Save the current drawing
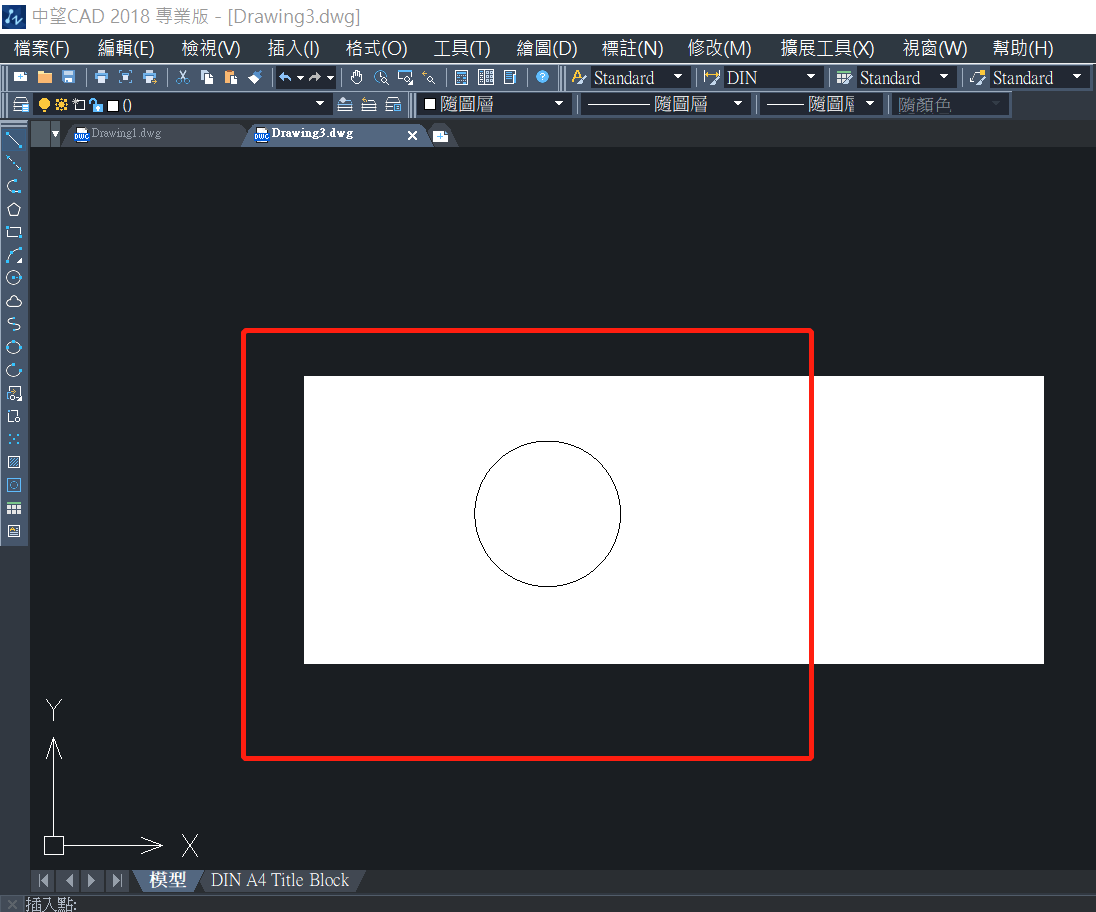The height and width of the screenshot is (912, 1096). pyautogui.click(x=68, y=77)
